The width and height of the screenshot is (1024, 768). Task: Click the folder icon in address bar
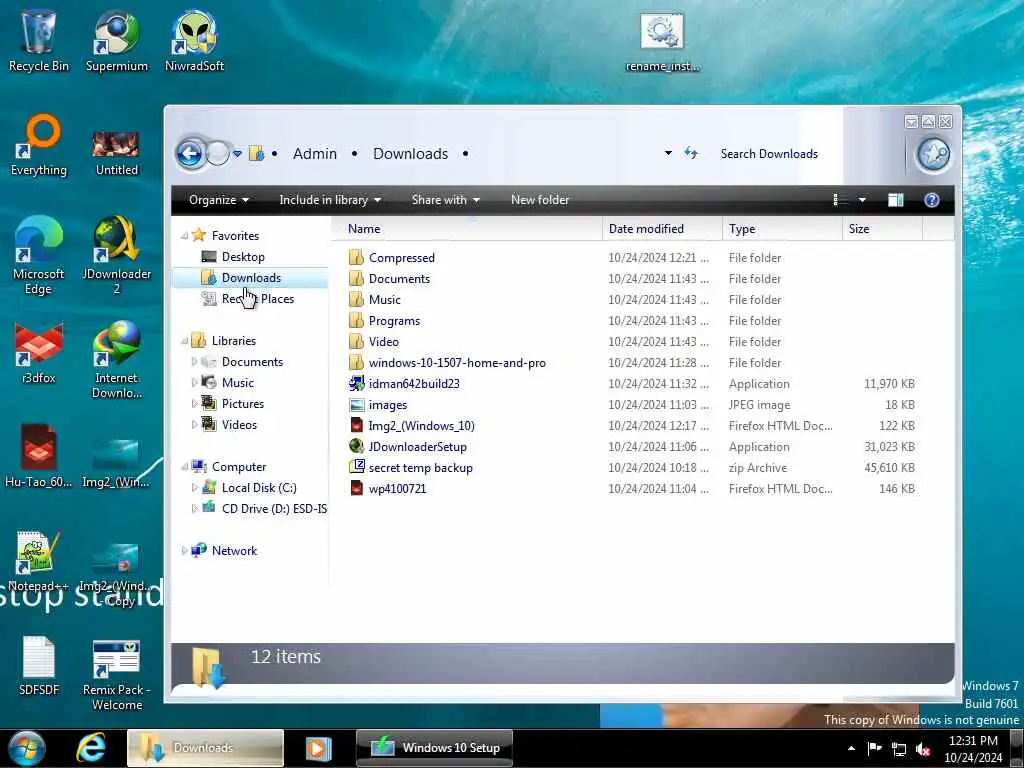pos(257,154)
